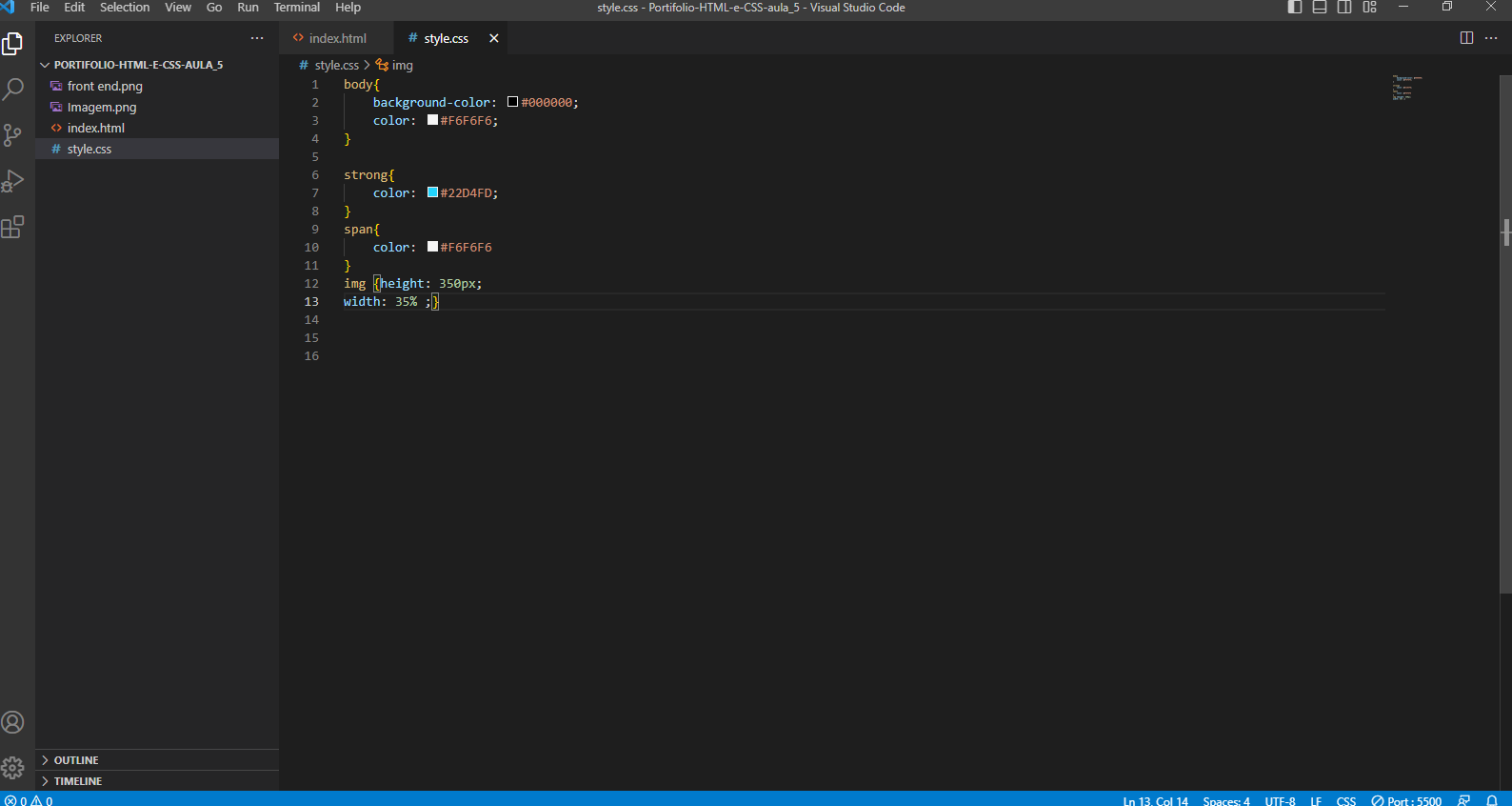Click the code minimap preview
1512x806 pixels.
click(x=1407, y=88)
